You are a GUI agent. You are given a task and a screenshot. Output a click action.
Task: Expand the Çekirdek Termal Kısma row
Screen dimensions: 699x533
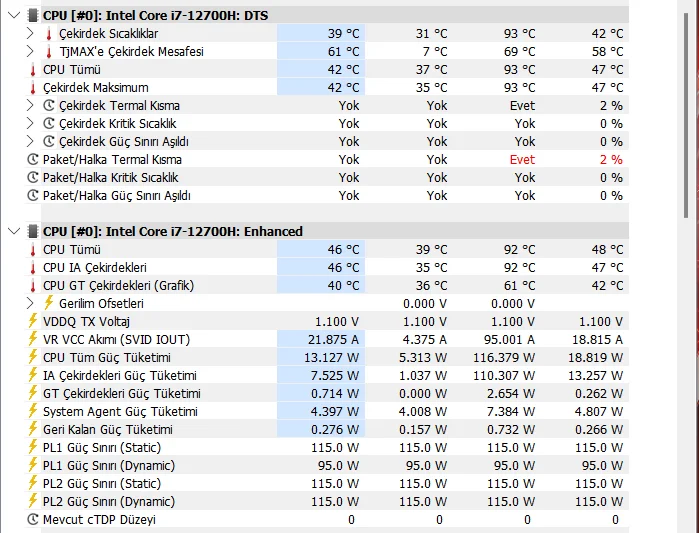(31, 106)
